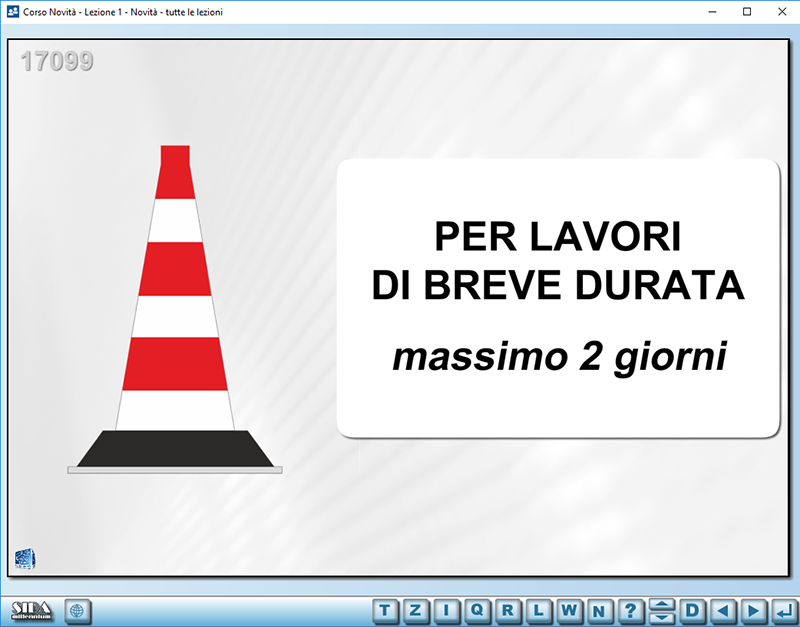
Task: Click the enter/return arrow button
Action: (785, 610)
